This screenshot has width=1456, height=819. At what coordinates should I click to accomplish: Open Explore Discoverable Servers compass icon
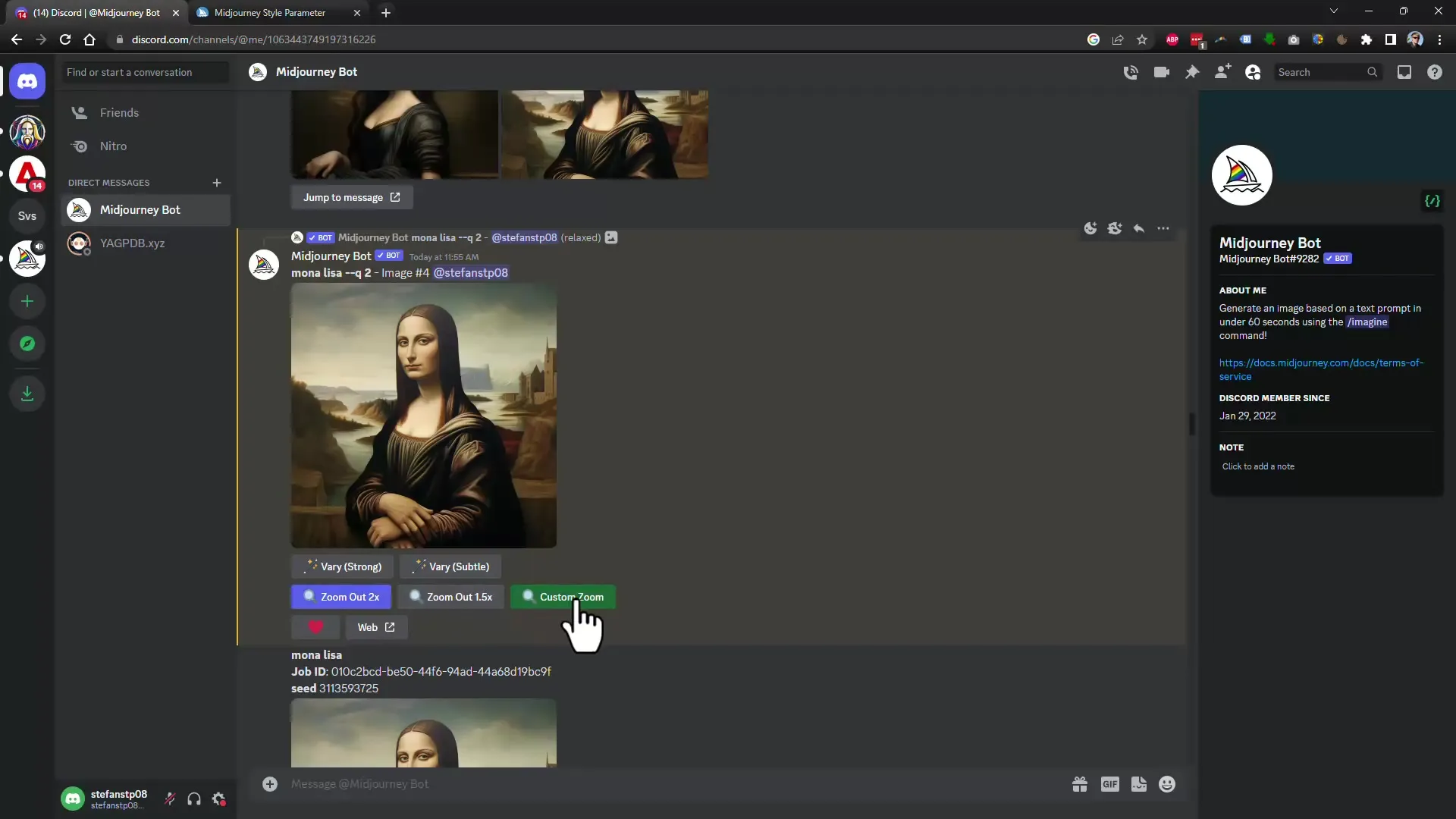point(27,344)
